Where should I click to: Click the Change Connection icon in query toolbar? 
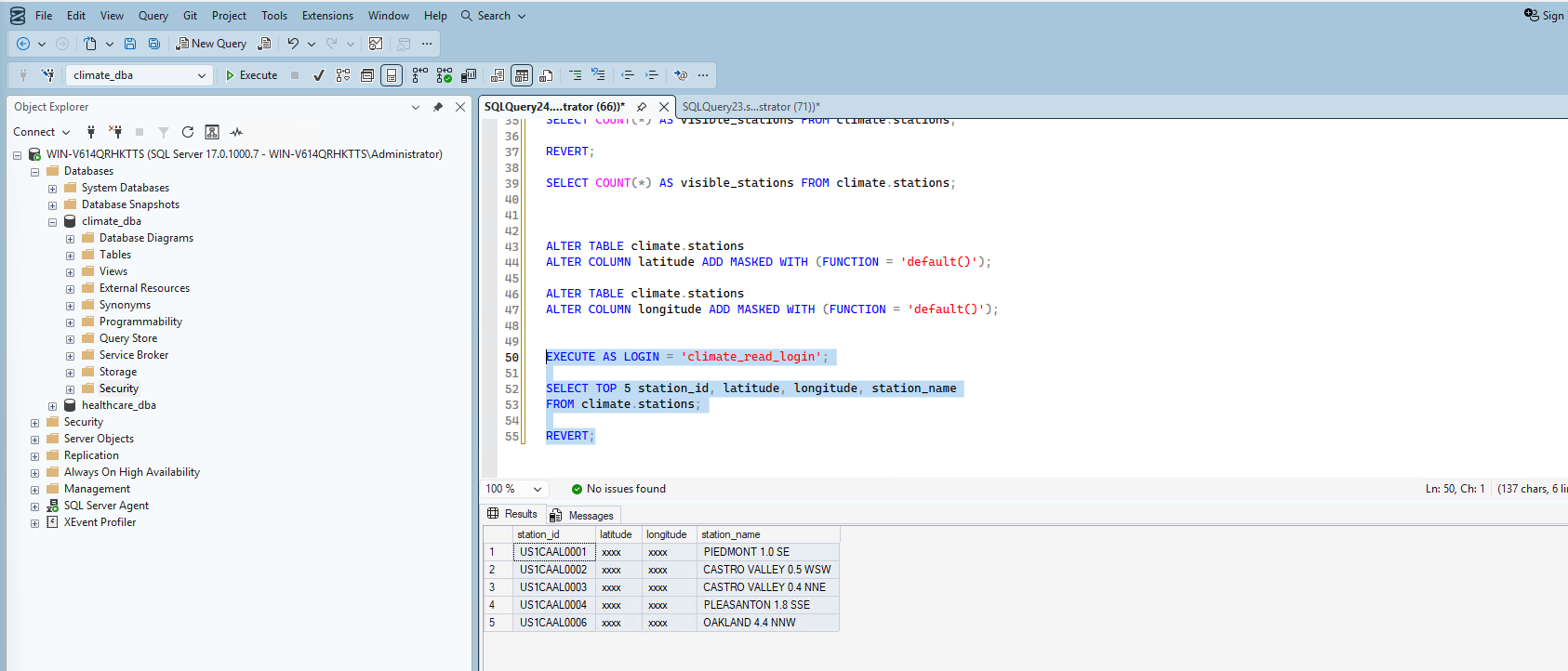[47, 75]
